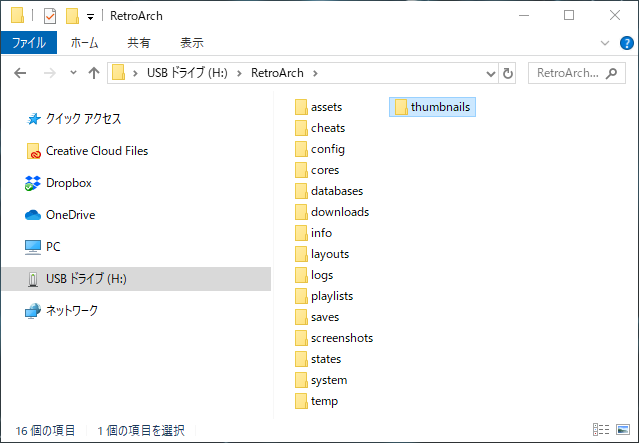Select the states folder icon

(x=301, y=359)
